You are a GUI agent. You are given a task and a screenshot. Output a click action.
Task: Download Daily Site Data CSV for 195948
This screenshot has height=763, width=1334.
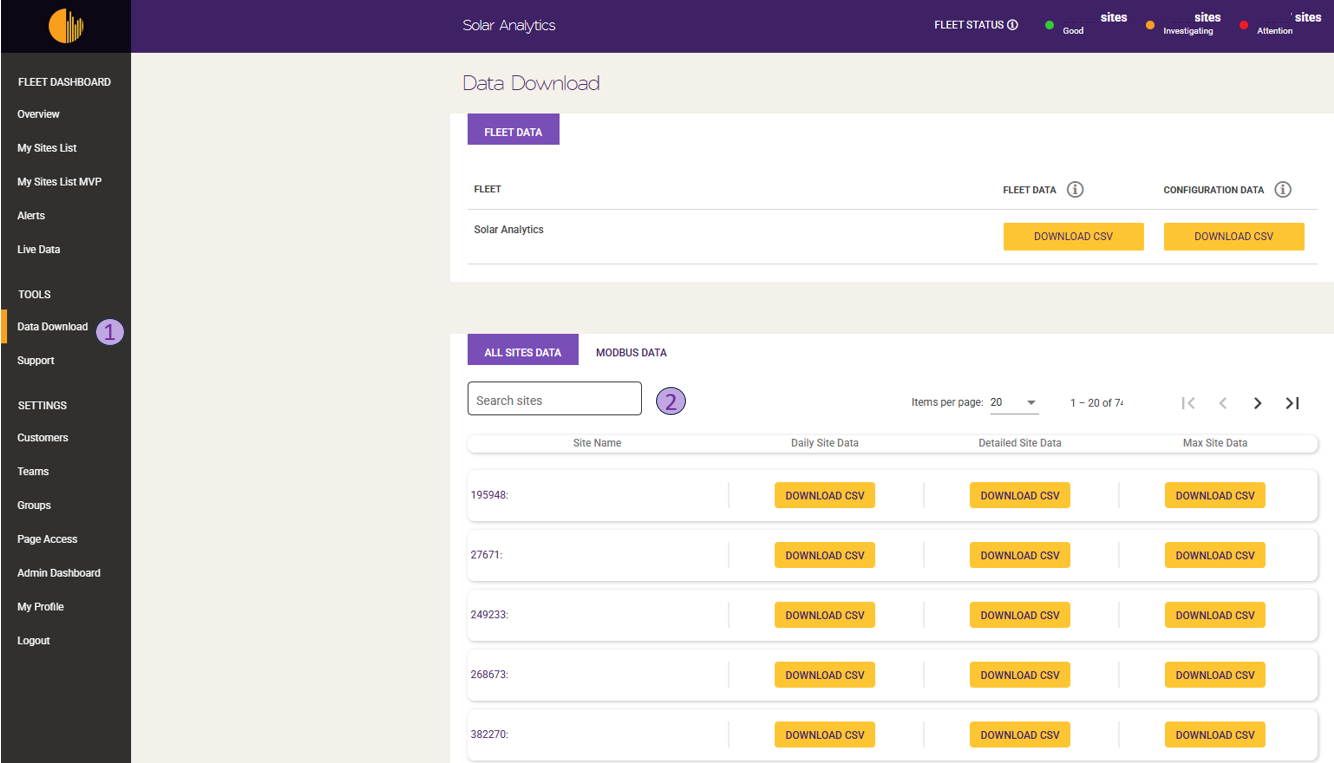[825, 496]
